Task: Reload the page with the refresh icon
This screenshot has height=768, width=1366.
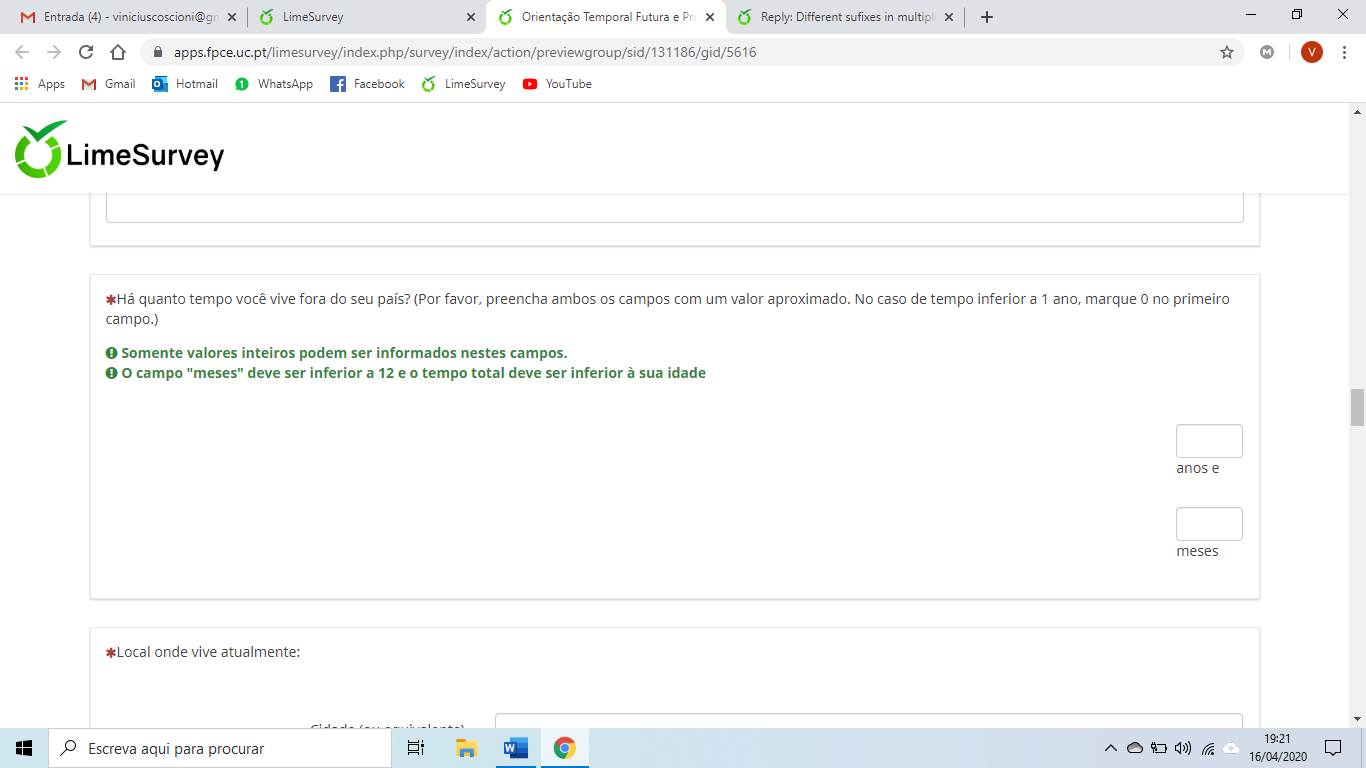Action: 86,52
